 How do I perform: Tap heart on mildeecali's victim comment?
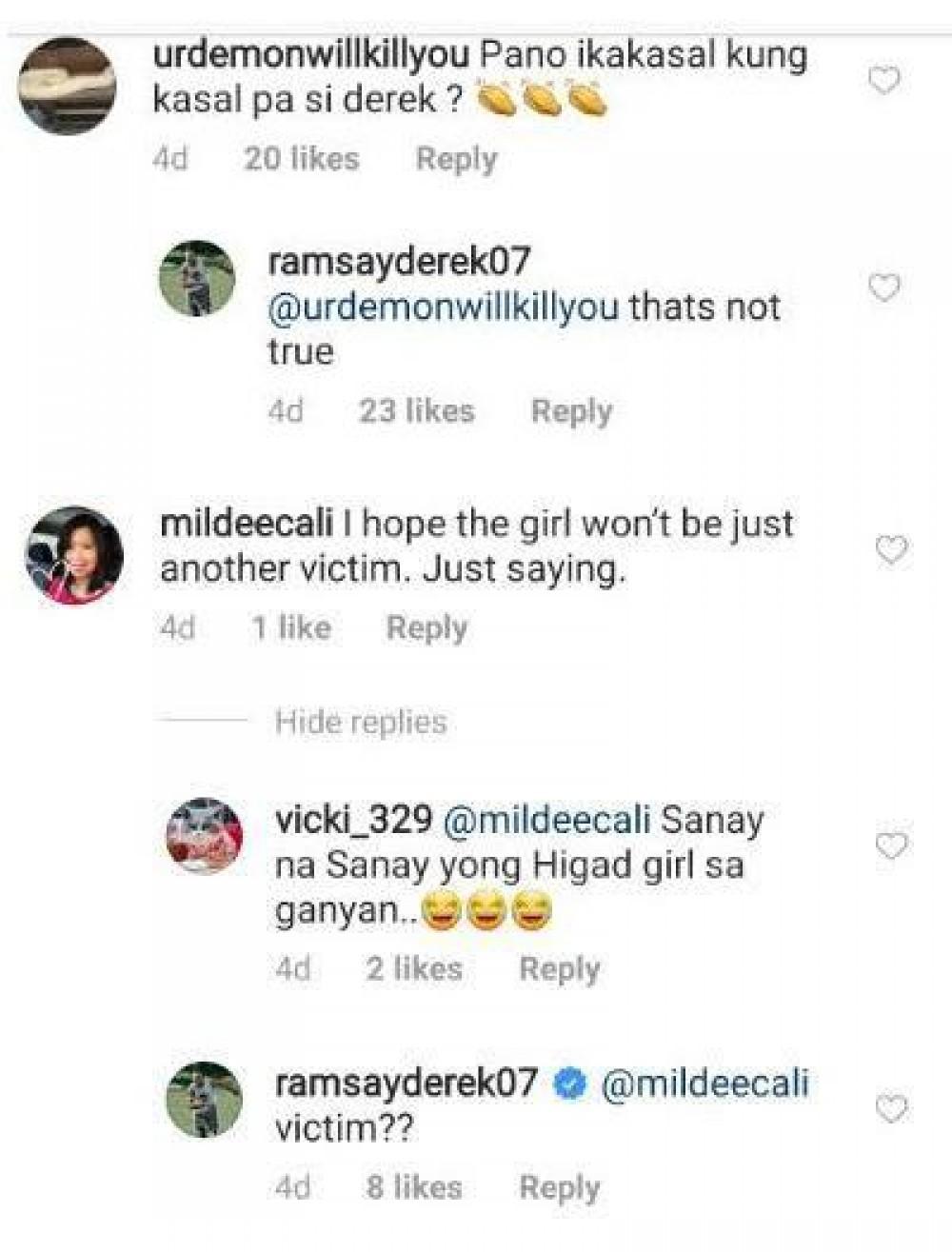891,549
